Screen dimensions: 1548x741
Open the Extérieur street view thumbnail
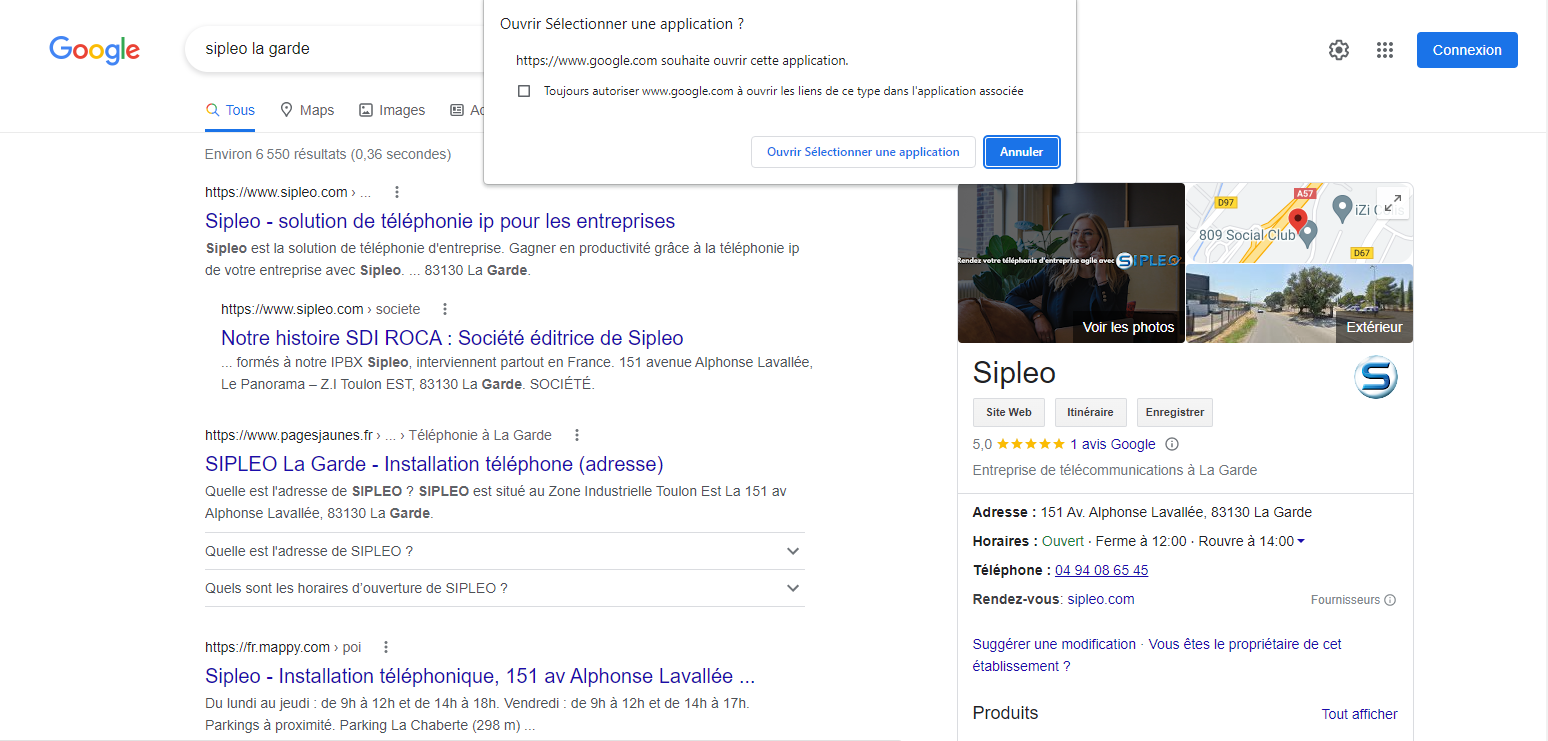(x=1299, y=304)
